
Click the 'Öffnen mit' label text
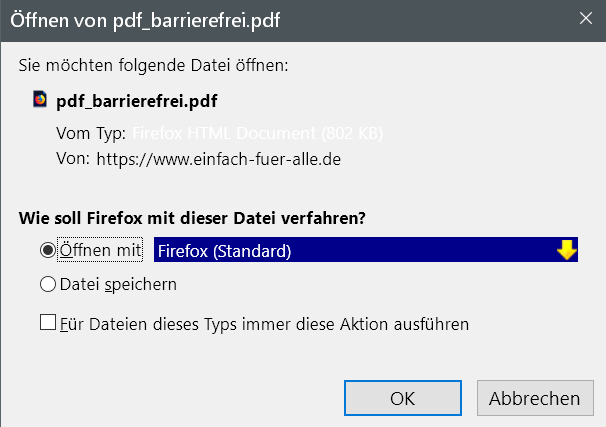[x=101, y=251]
